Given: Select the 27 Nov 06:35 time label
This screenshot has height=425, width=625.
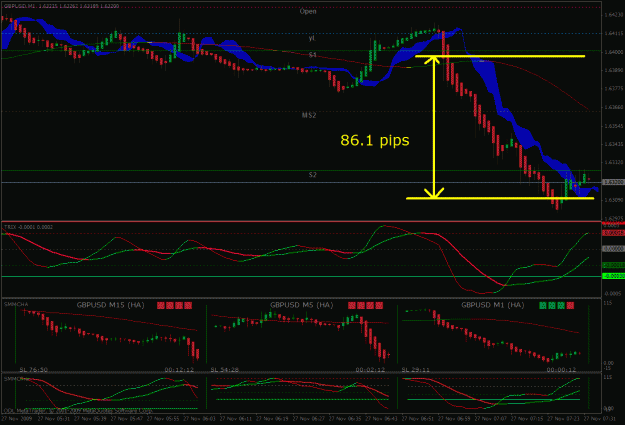Looking at the screenshot, I should [x=345, y=419].
